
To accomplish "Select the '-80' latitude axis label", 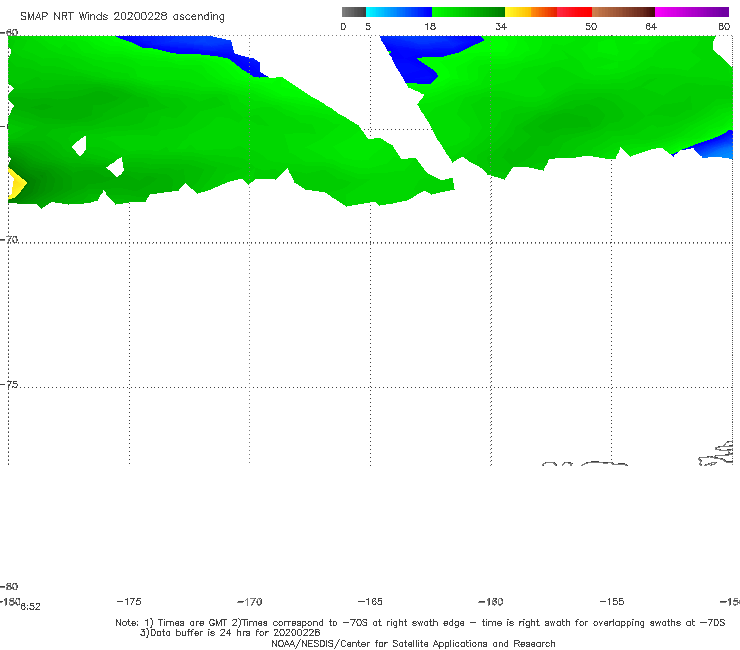I will (9, 586).
